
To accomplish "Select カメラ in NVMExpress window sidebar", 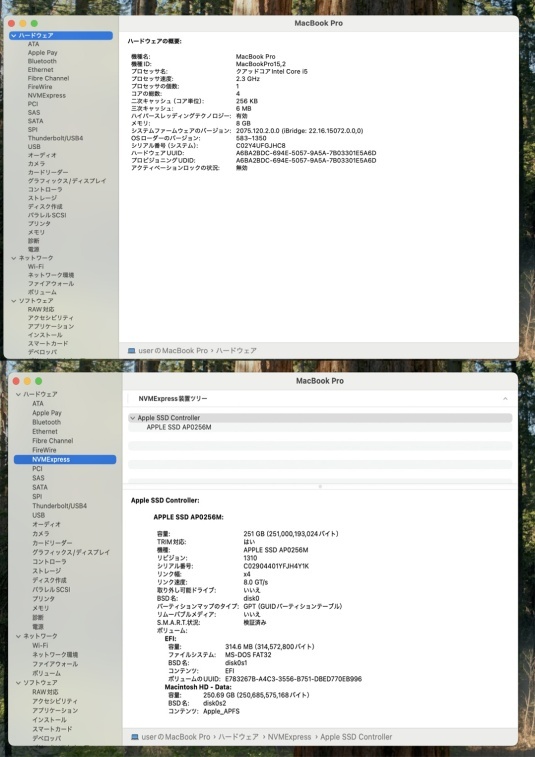I will click(41, 534).
